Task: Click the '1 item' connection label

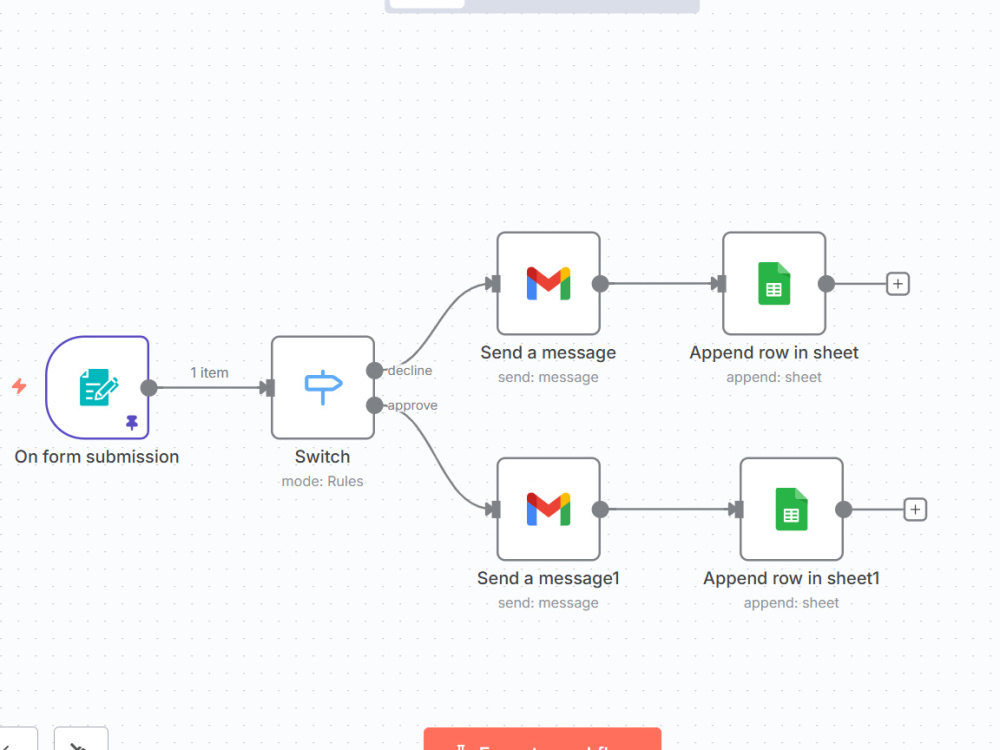Action: (209, 372)
